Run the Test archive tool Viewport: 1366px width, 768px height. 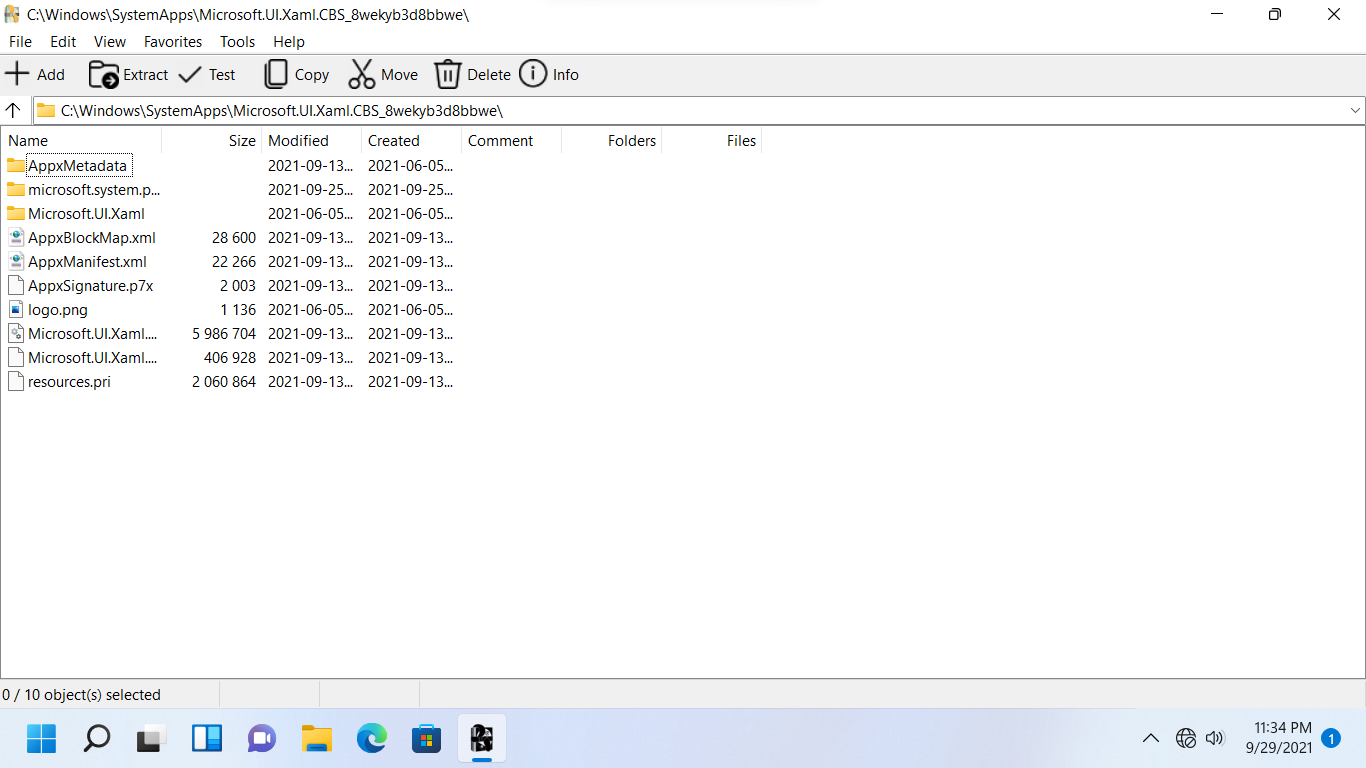[x=206, y=74]
